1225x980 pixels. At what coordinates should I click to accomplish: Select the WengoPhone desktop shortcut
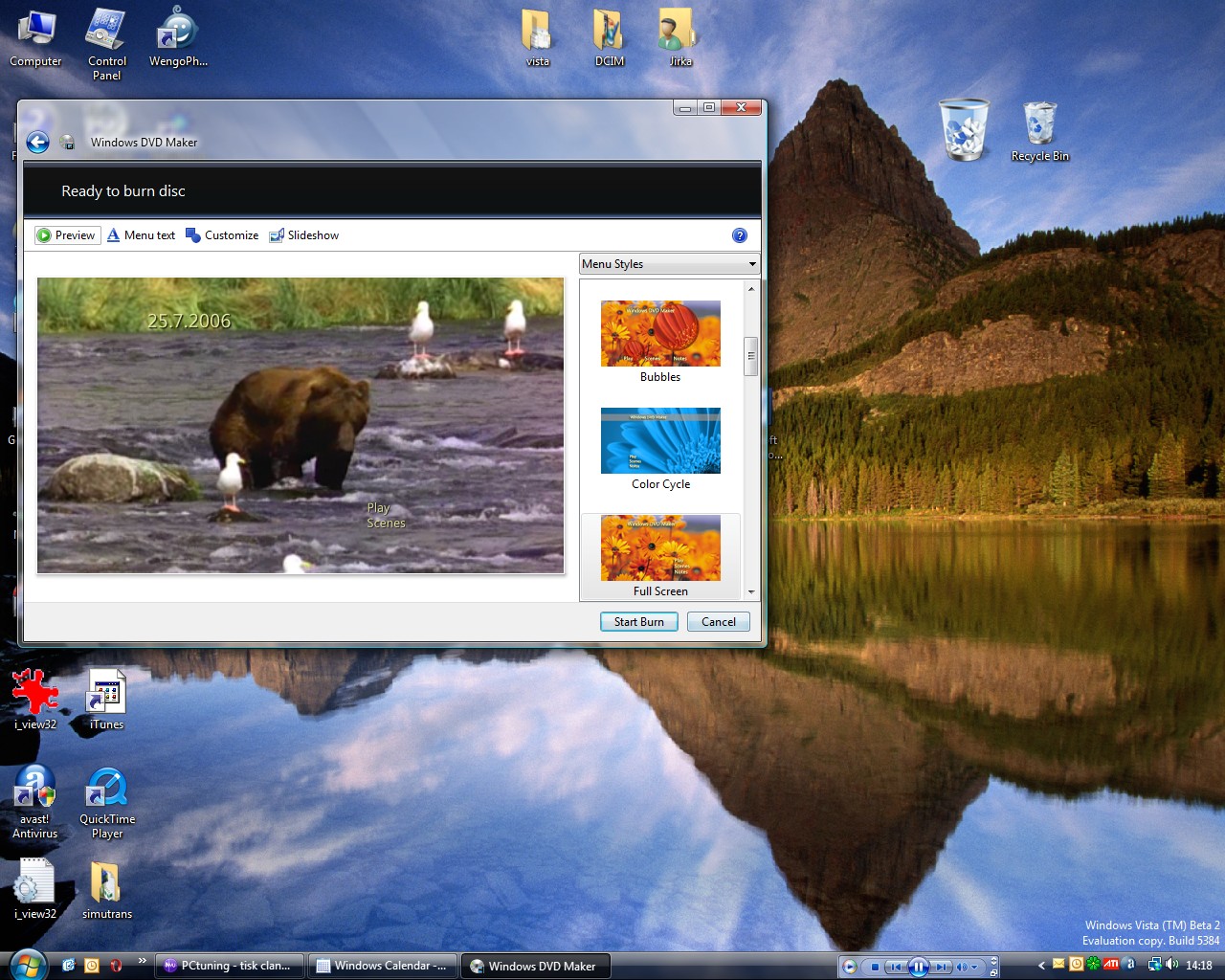[x=178, y=38]
